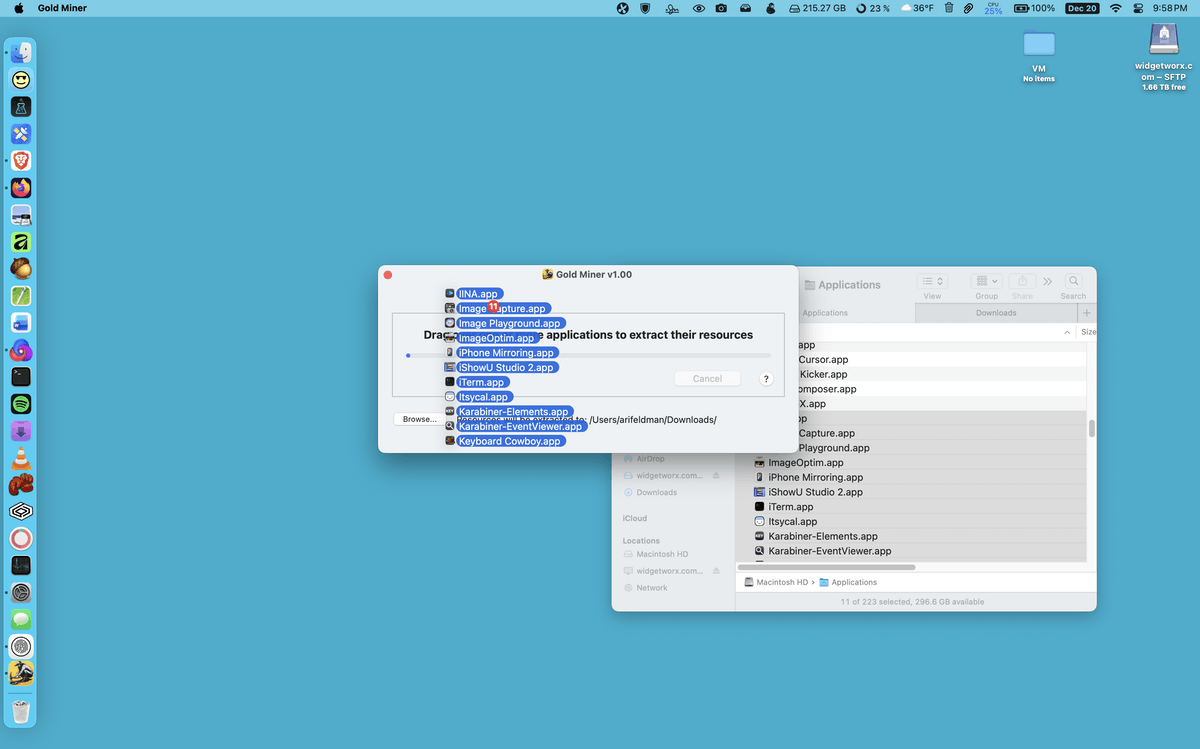Open the Trash in the Dock
Image resolution: width=1200 pixels, height=749 pixels.
point(21,711)
